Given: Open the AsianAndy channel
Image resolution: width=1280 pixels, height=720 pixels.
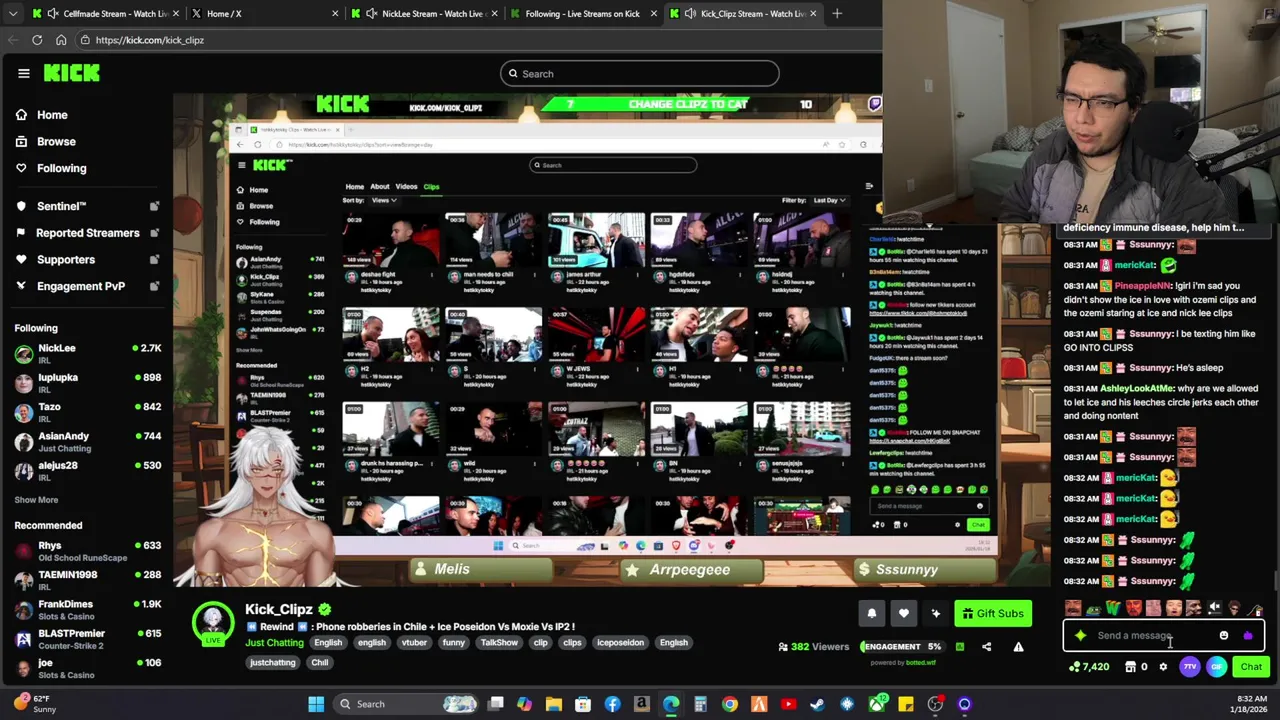Looking at the screenshot, I should (x=87, y=441).
